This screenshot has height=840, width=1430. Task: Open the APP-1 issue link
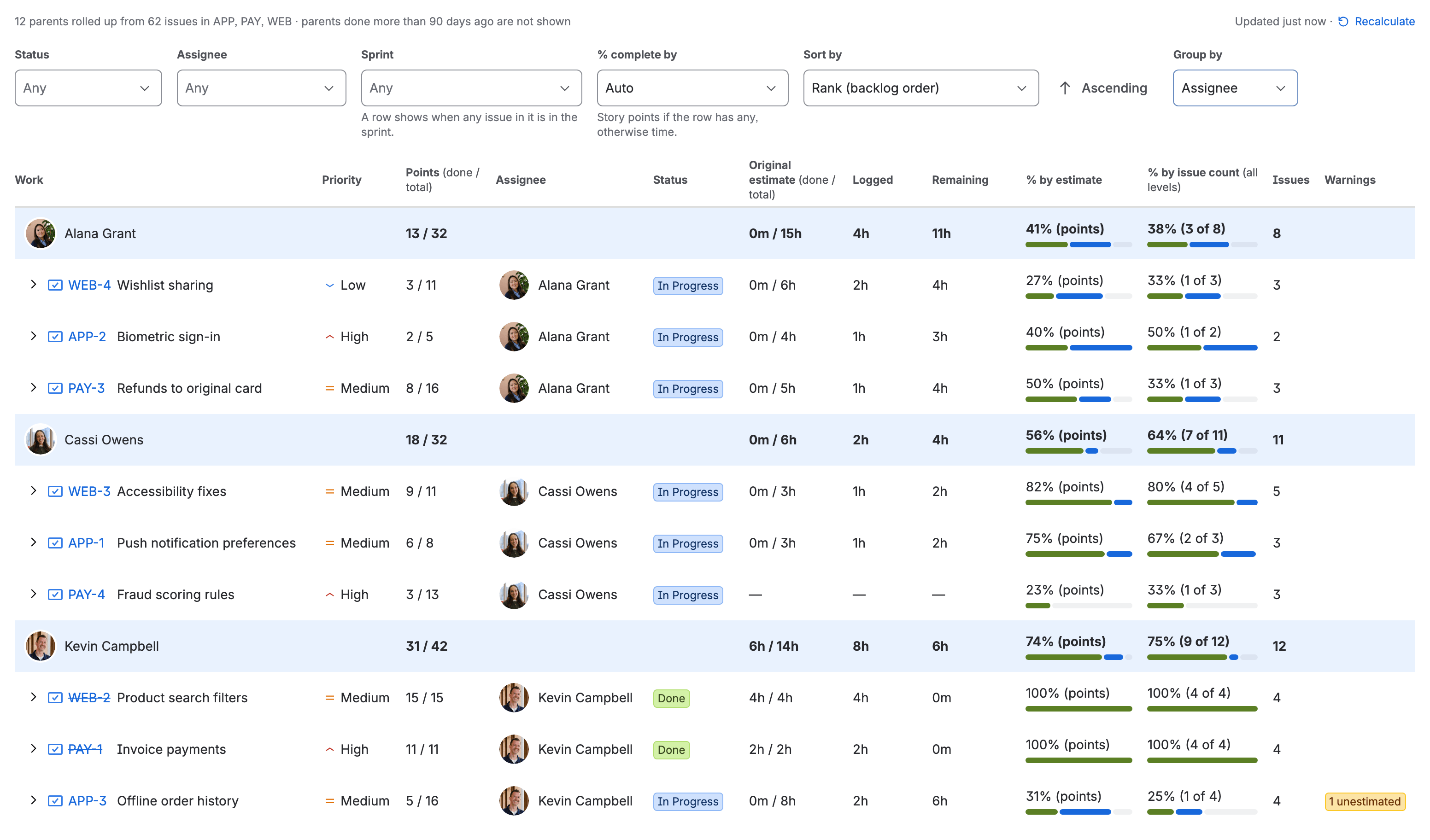[x=86, y=543]
